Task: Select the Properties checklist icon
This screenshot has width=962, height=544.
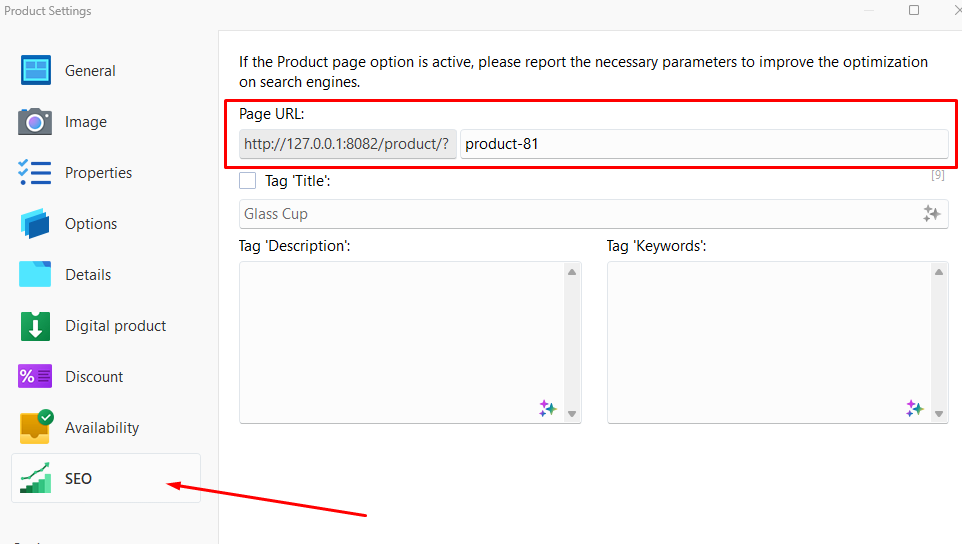Action: (36, 173)
